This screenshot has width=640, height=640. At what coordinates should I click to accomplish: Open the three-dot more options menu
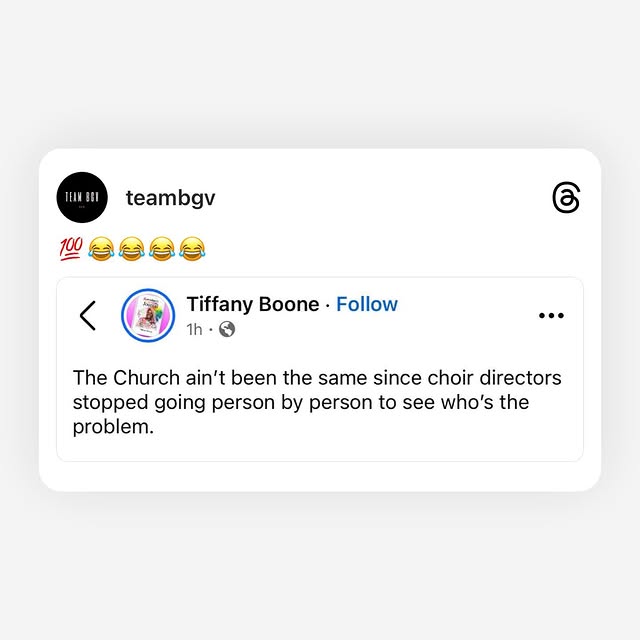[551, 316]
